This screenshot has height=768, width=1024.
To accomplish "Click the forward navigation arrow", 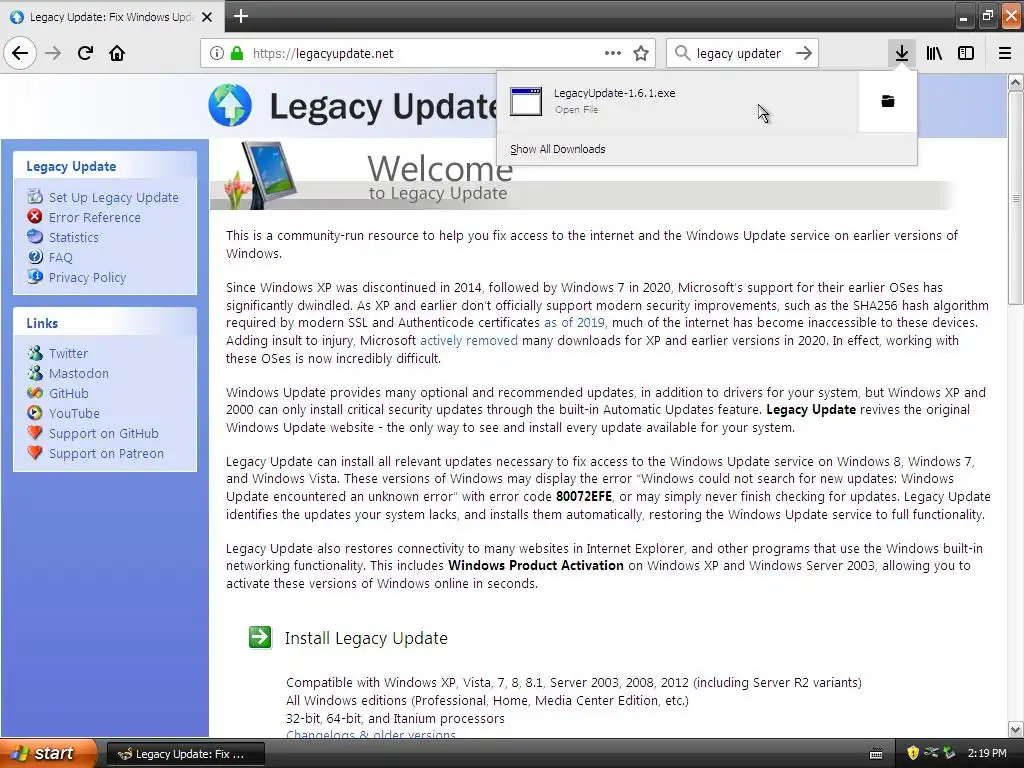I will (x=53, y=53).
